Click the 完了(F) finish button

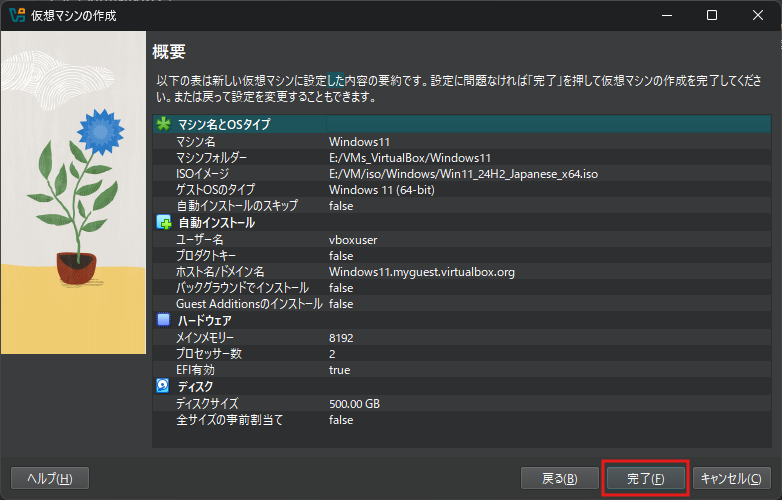[x=645, y=479]
